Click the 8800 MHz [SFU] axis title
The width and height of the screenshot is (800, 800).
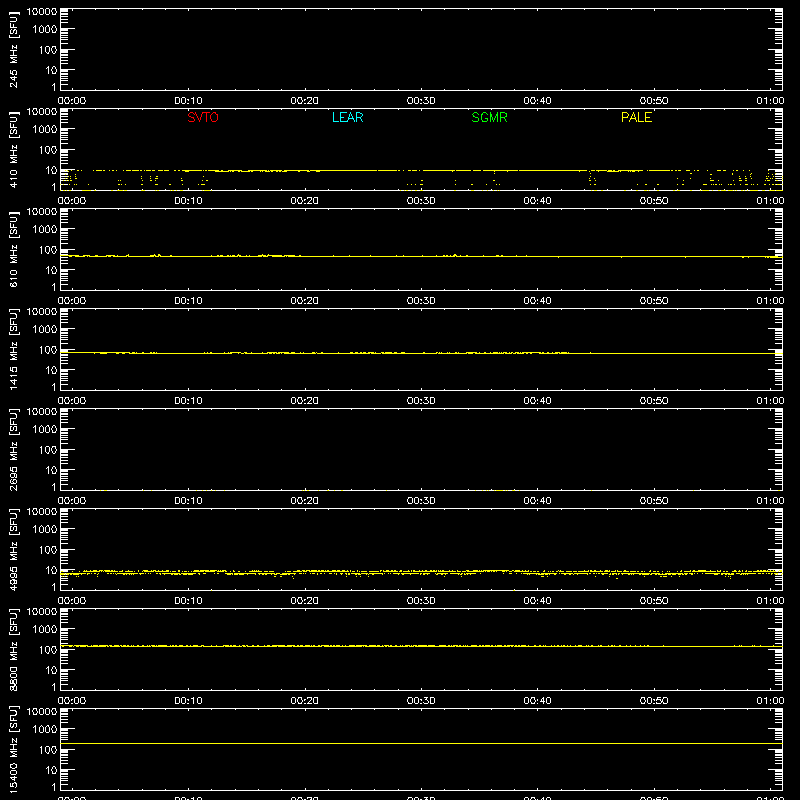coord(13,649)
